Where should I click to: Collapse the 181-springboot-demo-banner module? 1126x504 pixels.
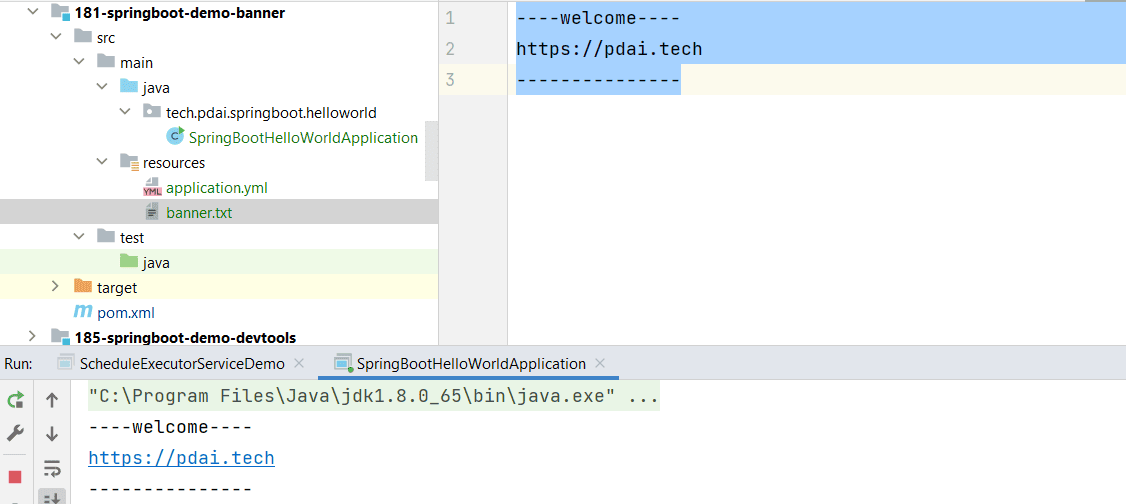pos(33,13)
